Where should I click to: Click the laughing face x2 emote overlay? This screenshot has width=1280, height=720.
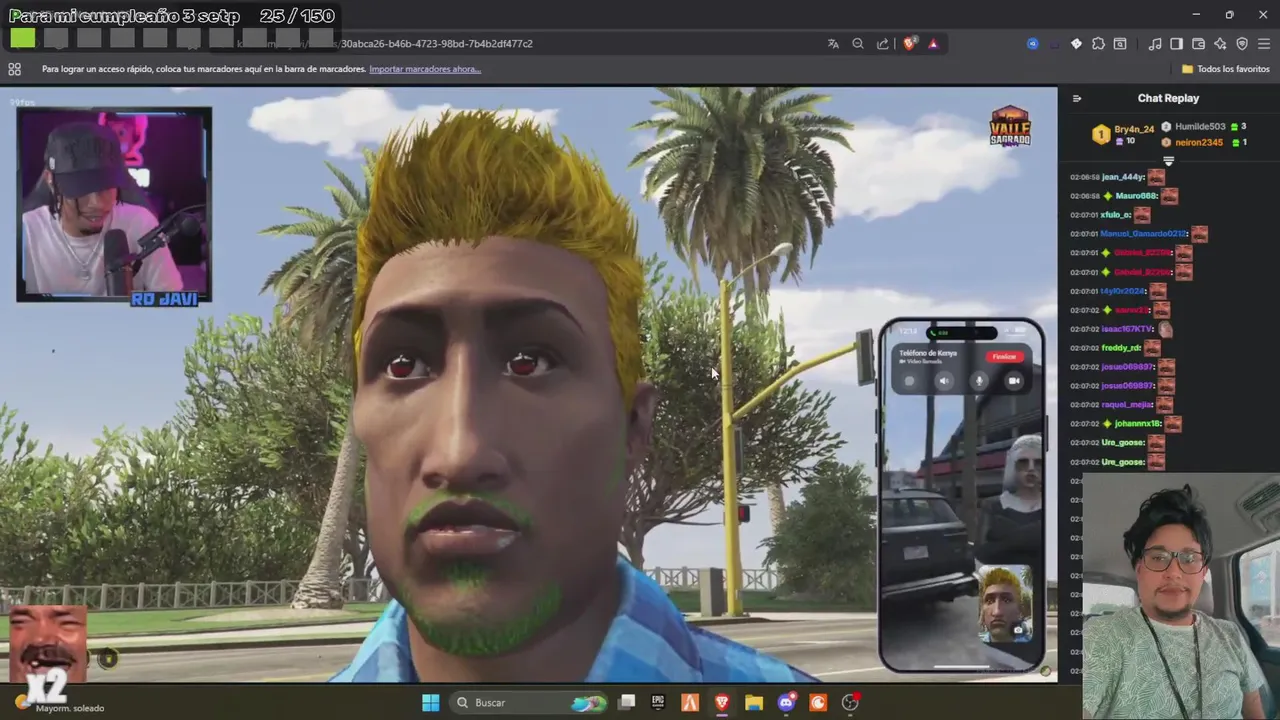point(47,655)
